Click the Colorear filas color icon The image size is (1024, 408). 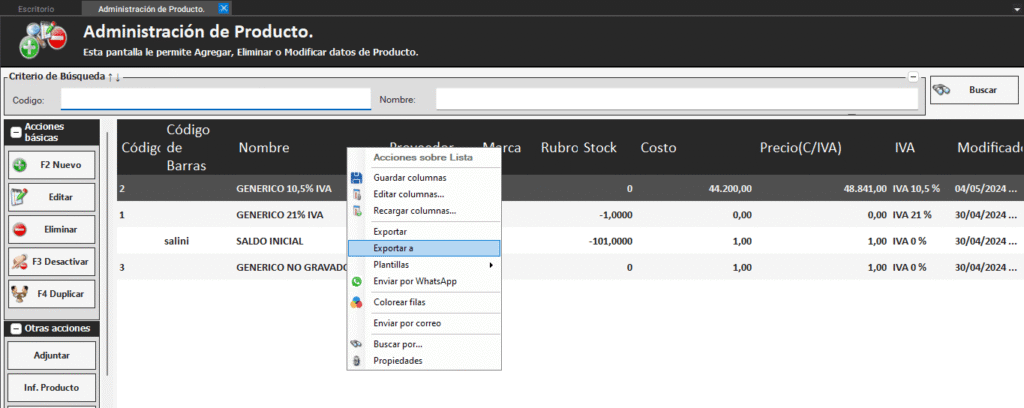tap(357, 302)
